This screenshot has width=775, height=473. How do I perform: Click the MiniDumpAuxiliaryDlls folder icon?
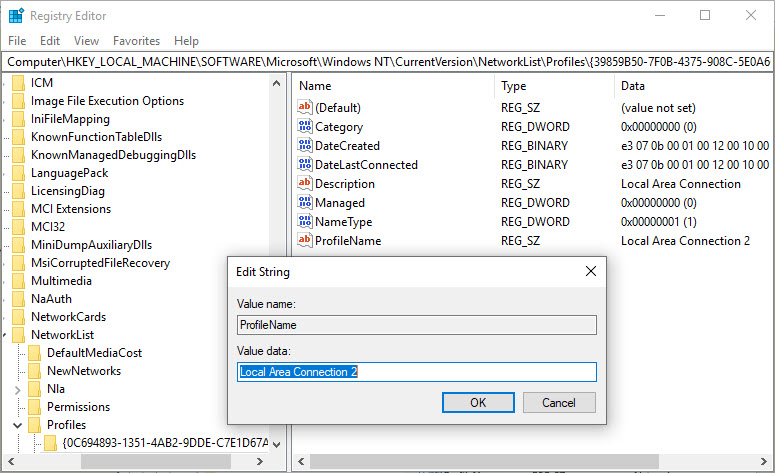[x=19, y=245]
